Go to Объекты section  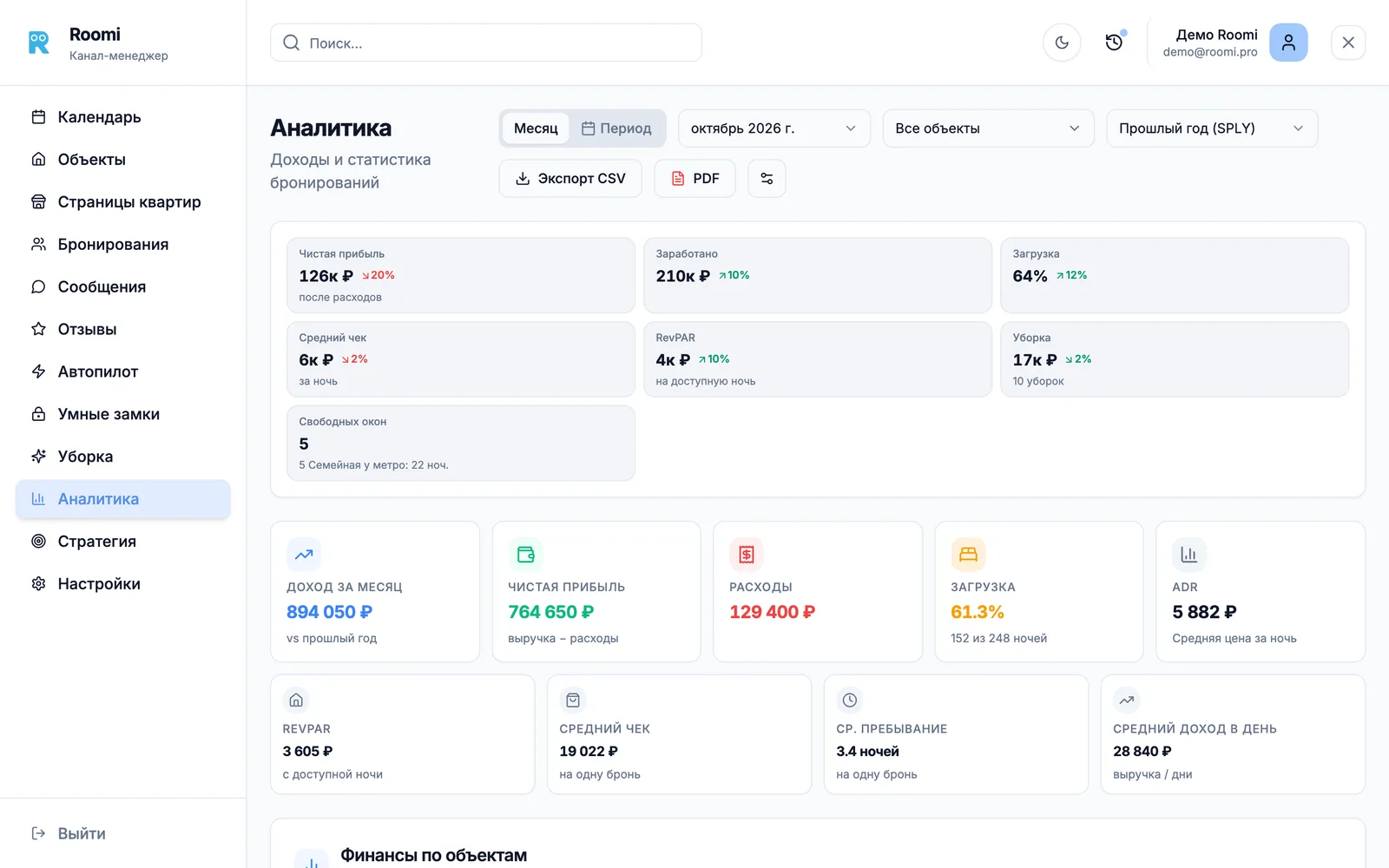123,160
